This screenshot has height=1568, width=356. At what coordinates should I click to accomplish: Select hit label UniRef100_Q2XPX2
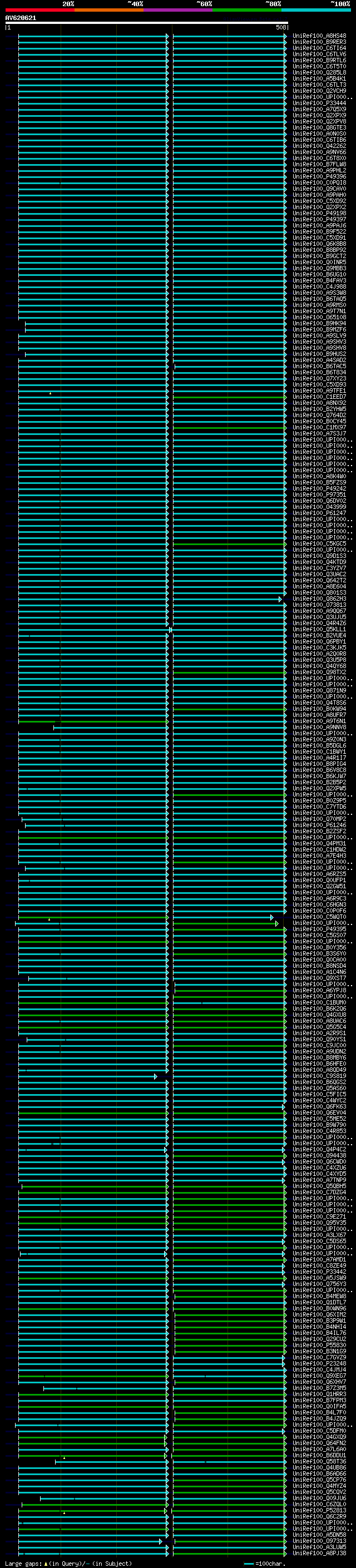pos(319,207)
